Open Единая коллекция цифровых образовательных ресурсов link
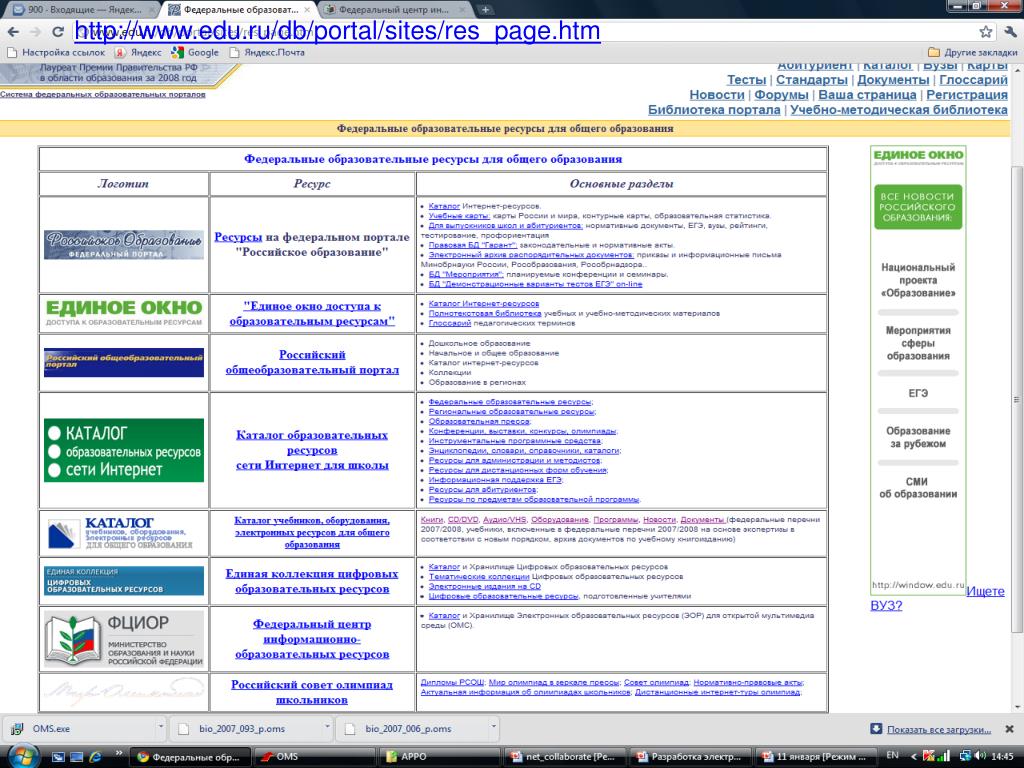Image resolution: width=1024 pixels, height=768 pixels. point(312,581)
